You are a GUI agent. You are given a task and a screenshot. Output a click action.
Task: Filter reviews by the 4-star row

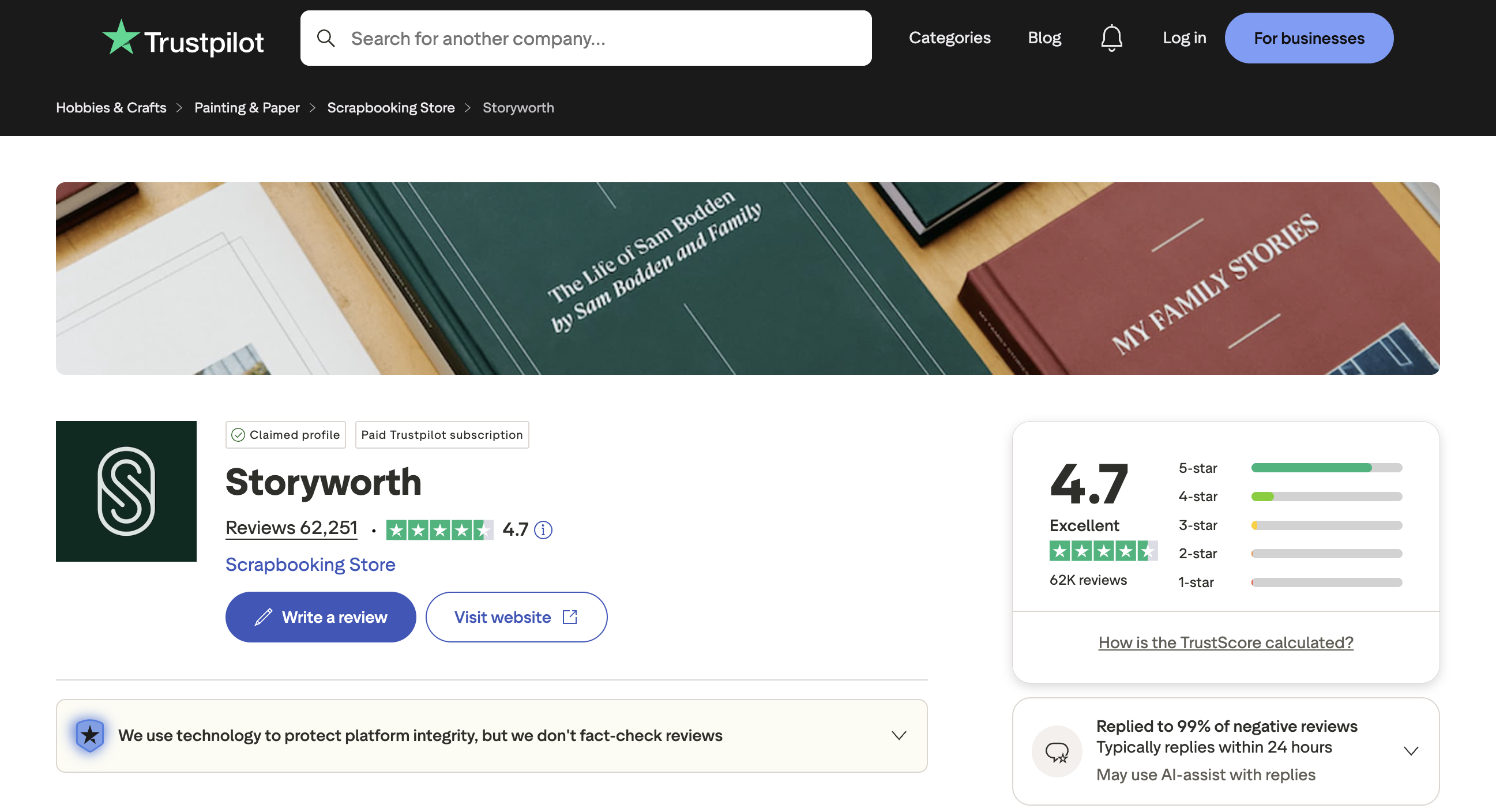tap(1290, 497)
